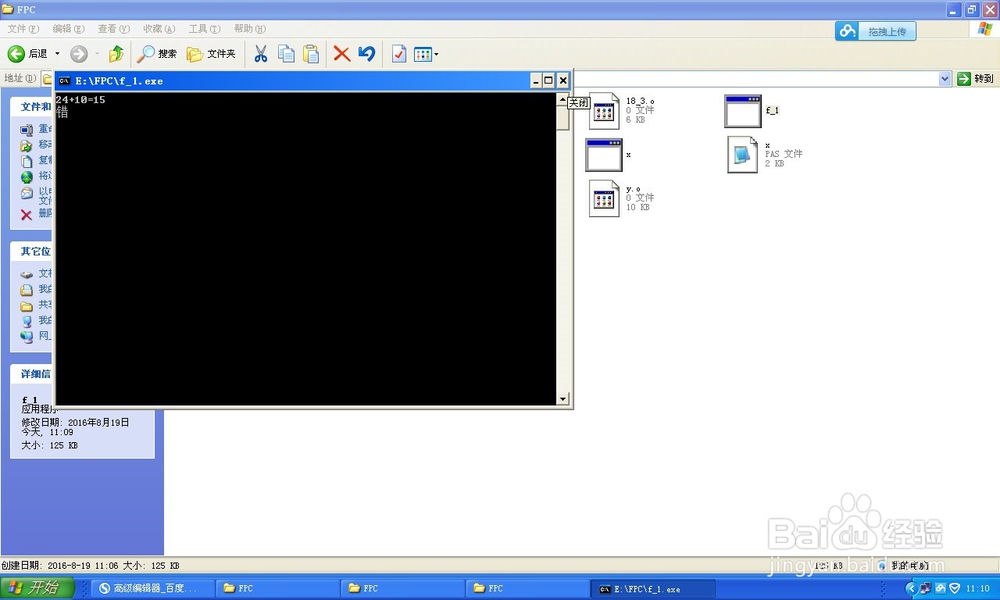Click the Shared Documents folder icon
Viewport: 1000px width, 600px height.
tap(26, 306)
